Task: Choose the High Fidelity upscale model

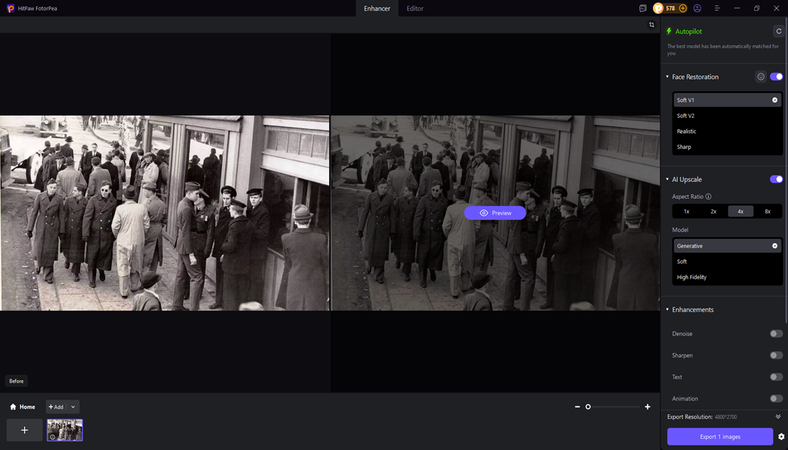Action: 727,277
